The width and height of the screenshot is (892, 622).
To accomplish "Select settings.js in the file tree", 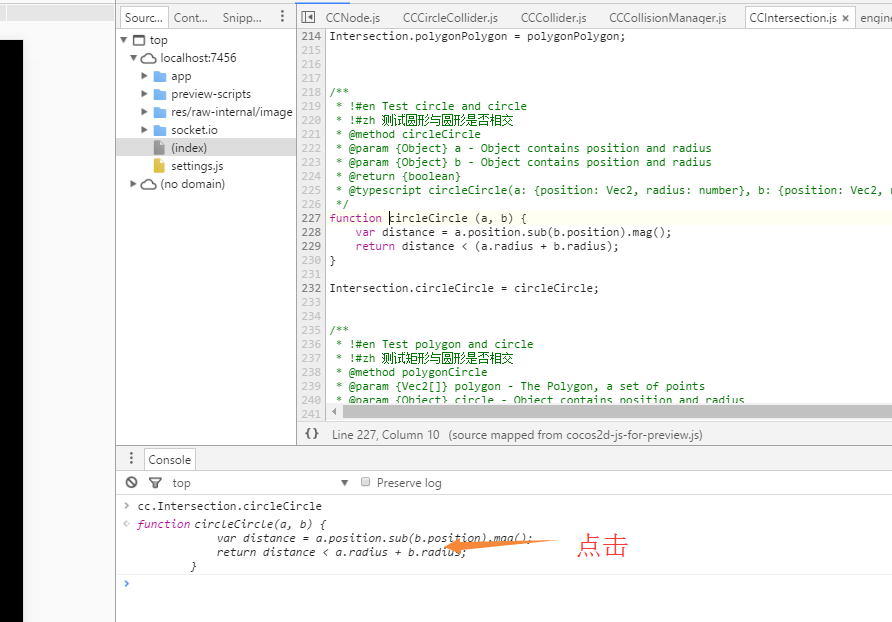I will click(206, 166).
